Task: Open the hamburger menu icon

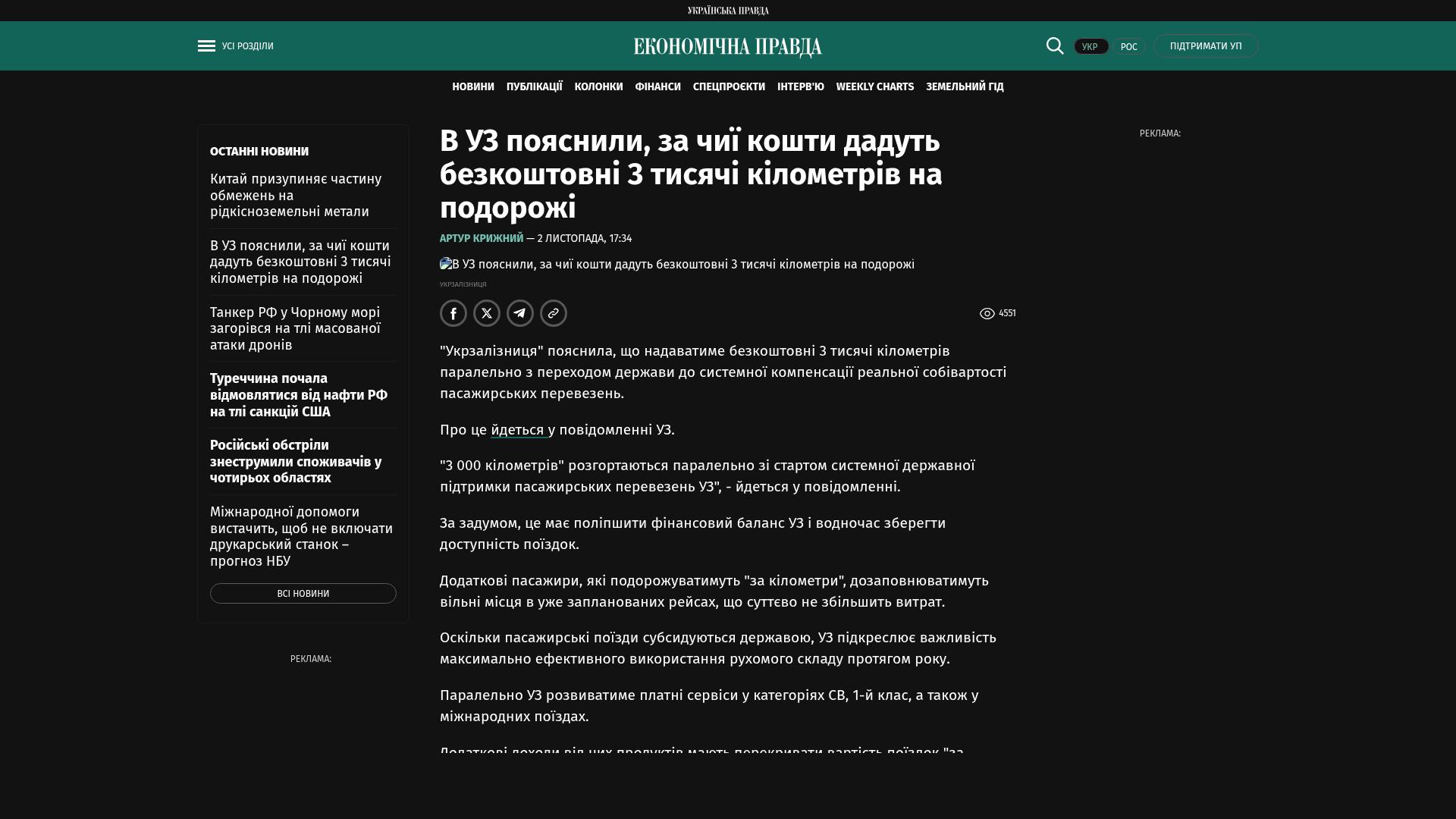Action: (x=206, y=46)
